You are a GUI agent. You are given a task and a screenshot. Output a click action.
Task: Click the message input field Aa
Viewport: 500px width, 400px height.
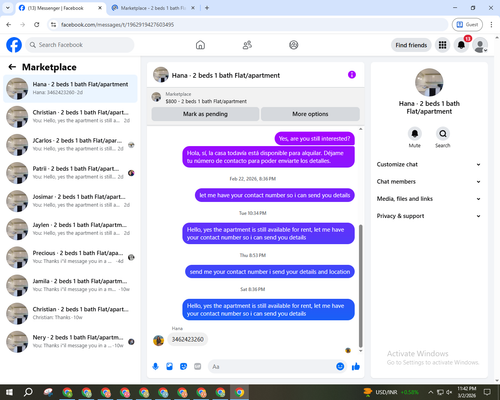point(272,367)
